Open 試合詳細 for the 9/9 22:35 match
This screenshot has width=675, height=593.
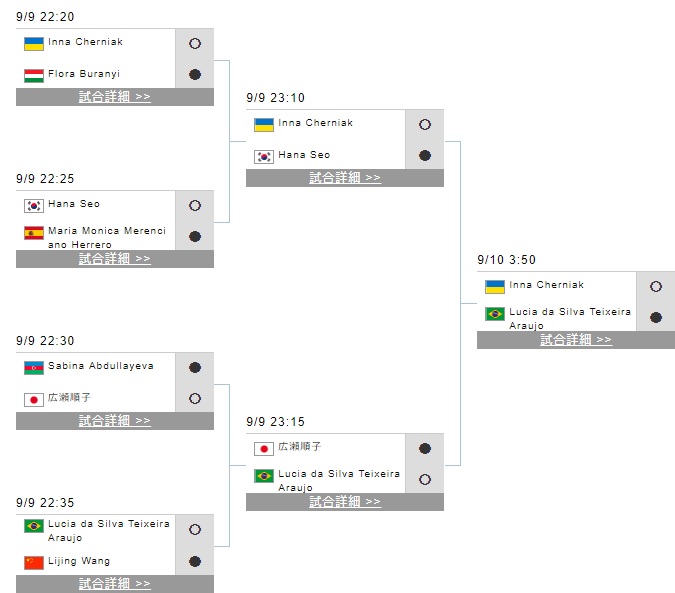click(115, 584)
